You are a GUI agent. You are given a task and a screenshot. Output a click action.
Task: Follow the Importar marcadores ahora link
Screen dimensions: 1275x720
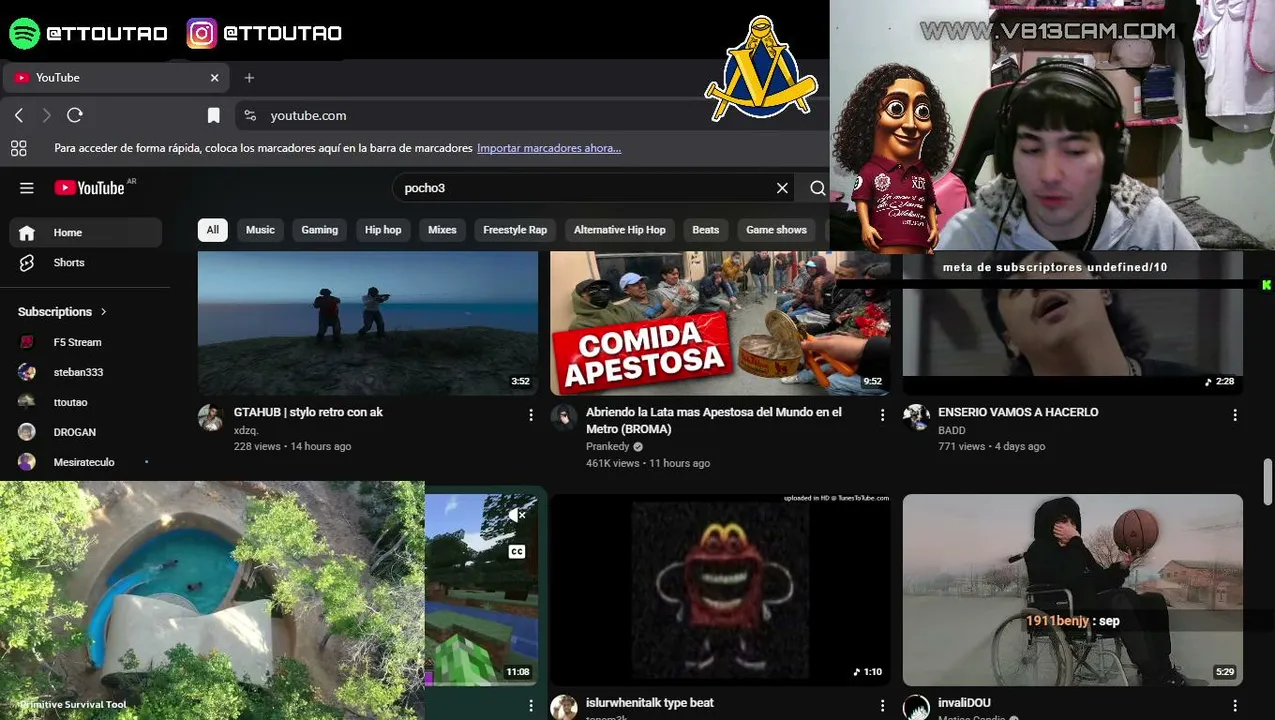click(x=549, y=148)
